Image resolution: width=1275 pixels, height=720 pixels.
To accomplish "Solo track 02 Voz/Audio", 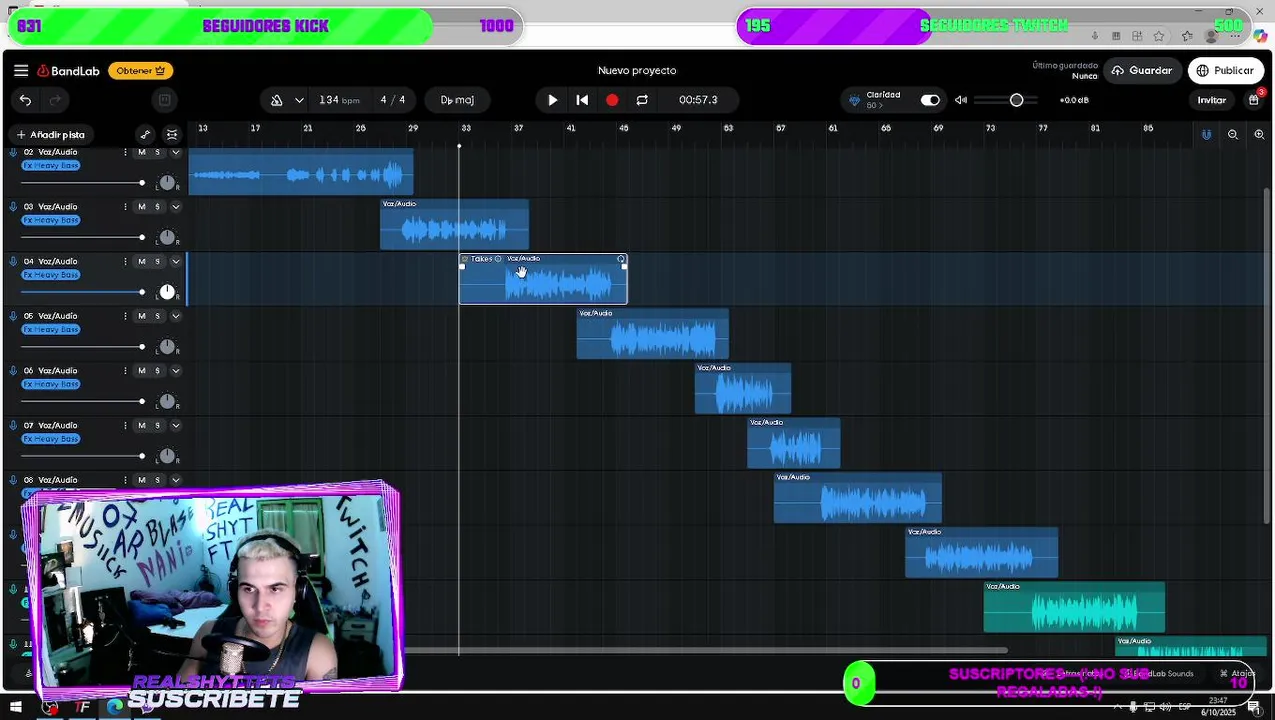I will [157, 152].
